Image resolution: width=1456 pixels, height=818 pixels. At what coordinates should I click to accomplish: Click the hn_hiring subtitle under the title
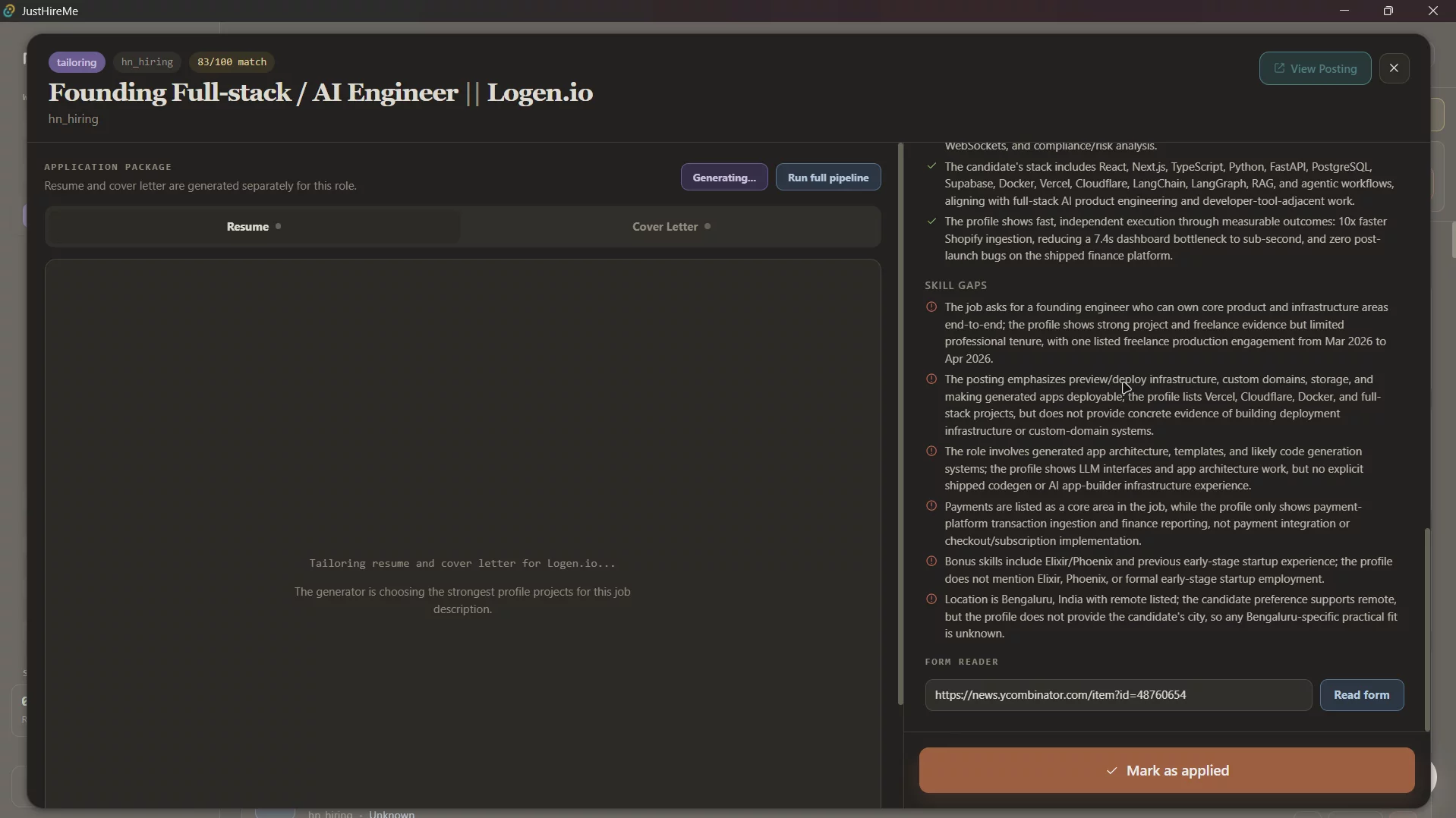pos(74,120)
